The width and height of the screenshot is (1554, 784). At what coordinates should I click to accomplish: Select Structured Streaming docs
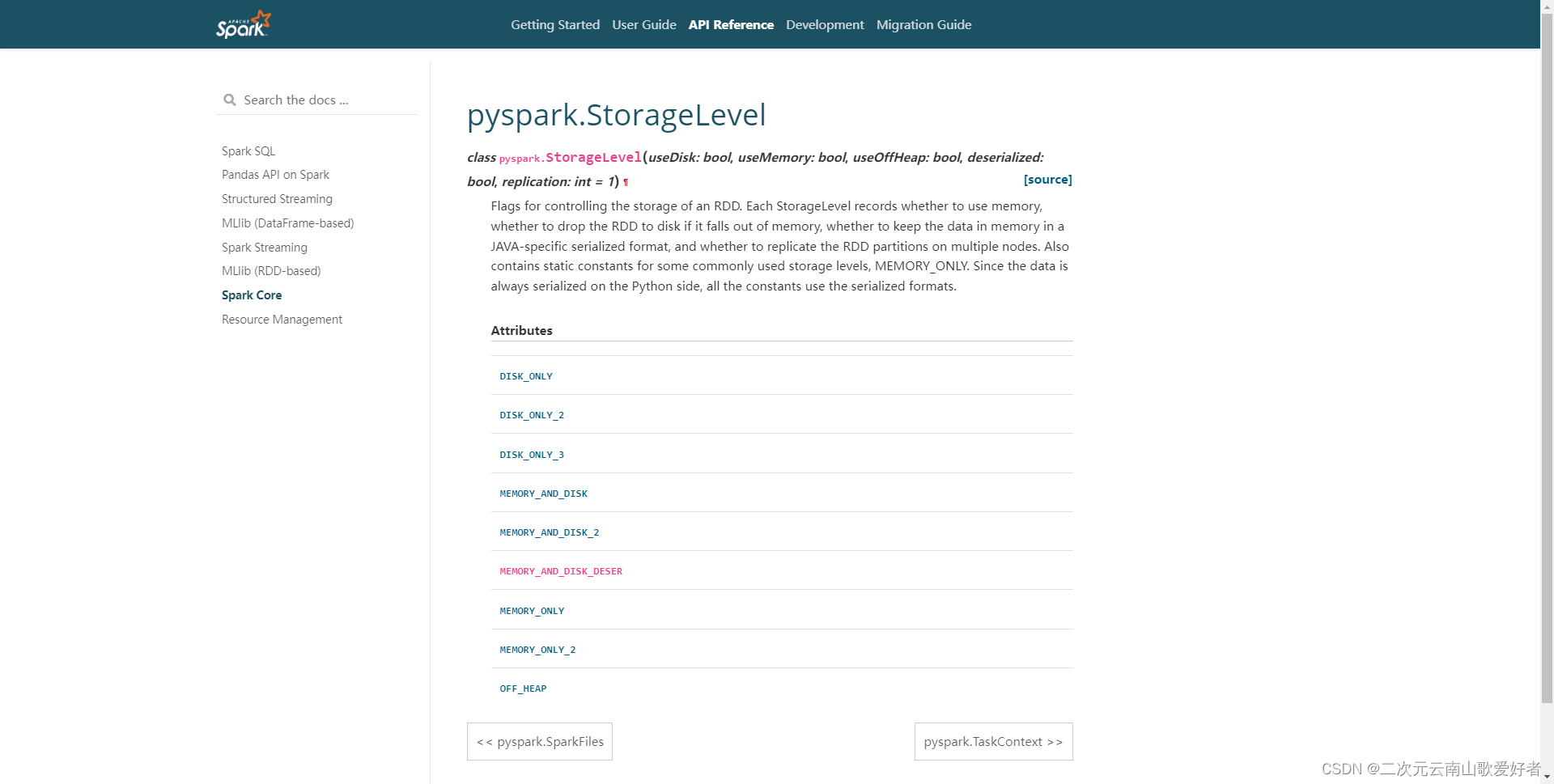277,198
